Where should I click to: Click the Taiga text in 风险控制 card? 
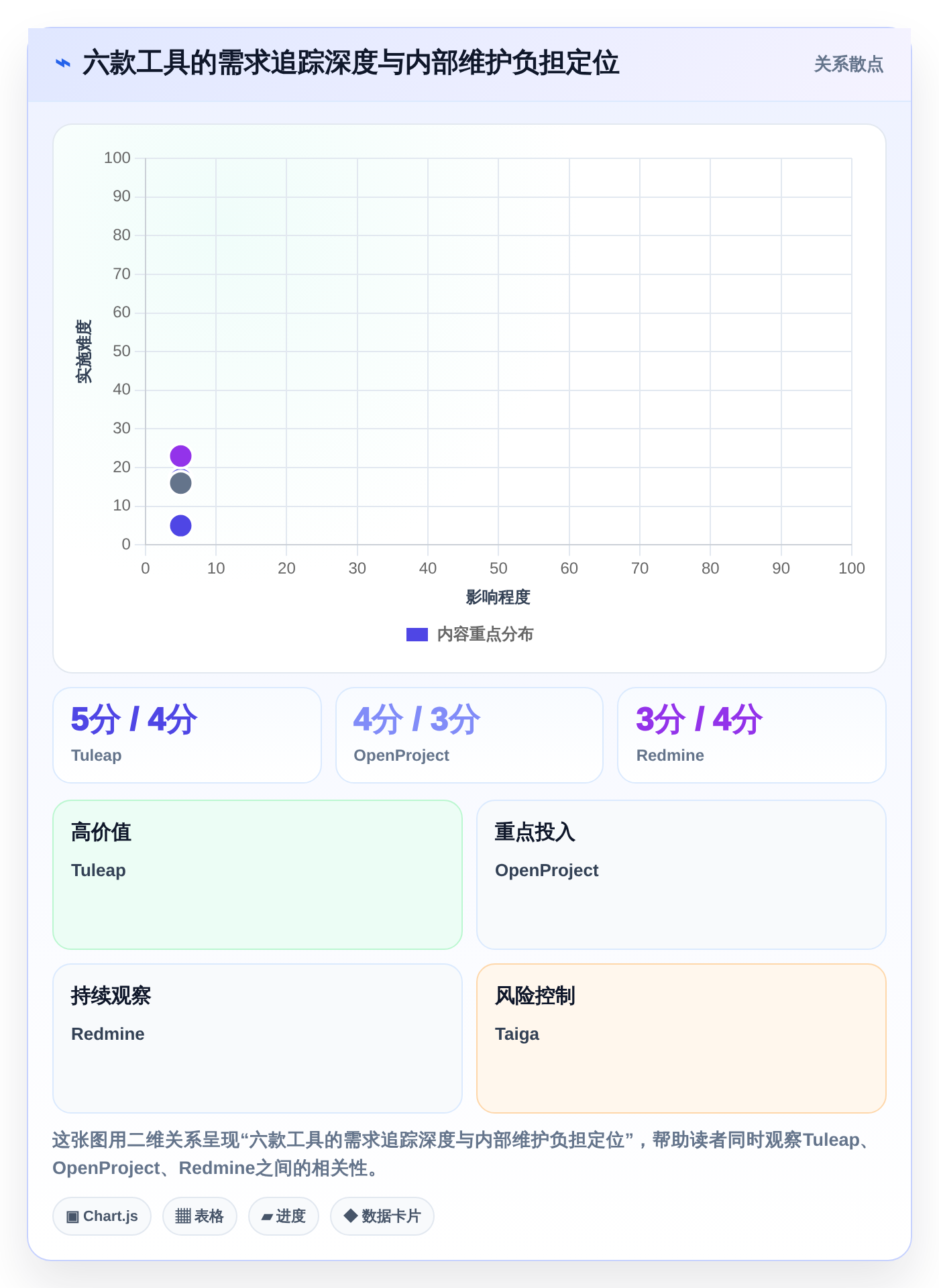pos(517,1034)
